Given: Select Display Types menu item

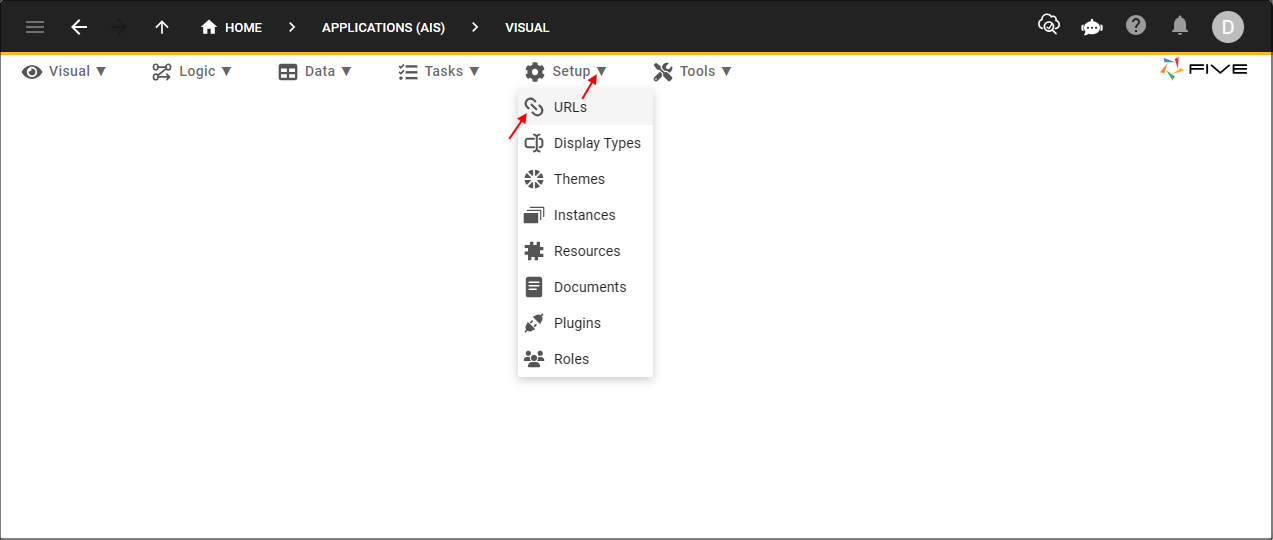Looking at the screenshot, I should click(x=596, y=143).
